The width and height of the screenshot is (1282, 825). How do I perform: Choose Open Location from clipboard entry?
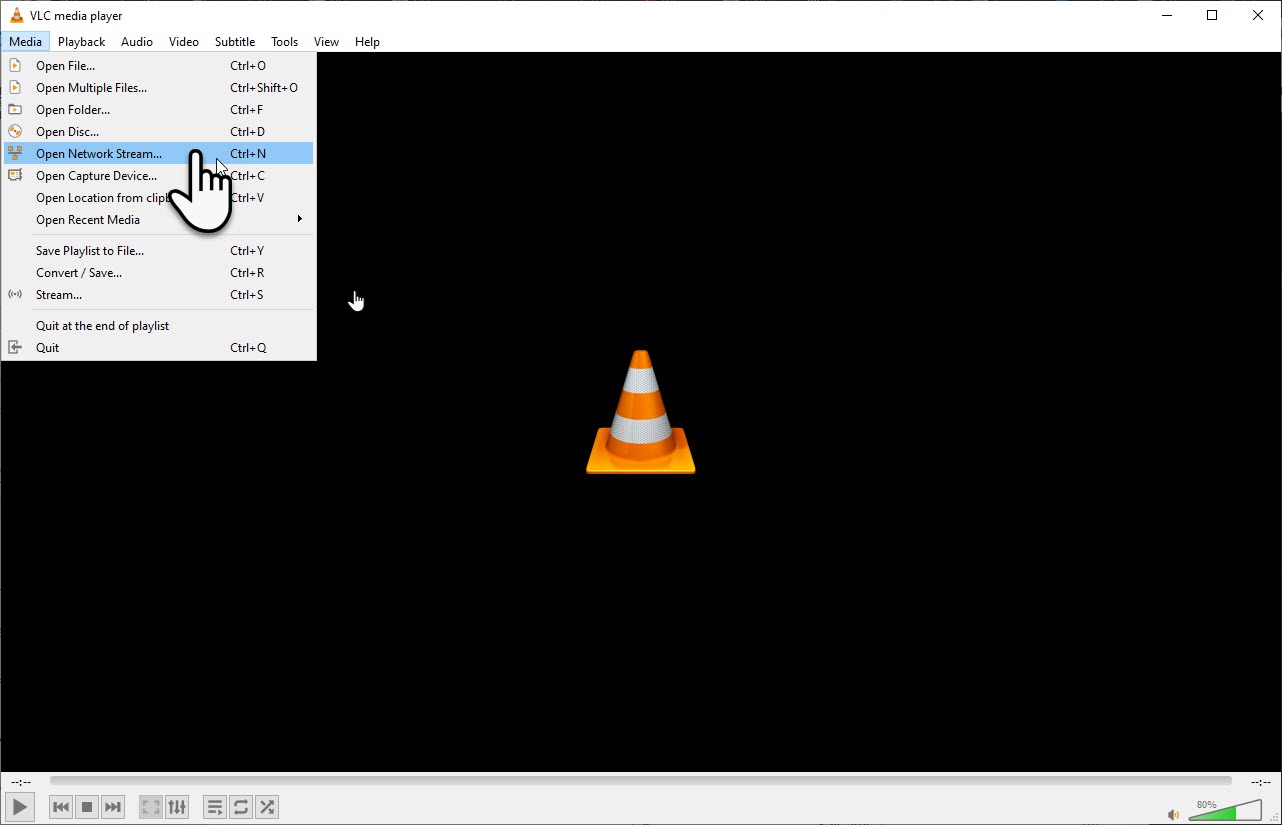coord(159,198)
